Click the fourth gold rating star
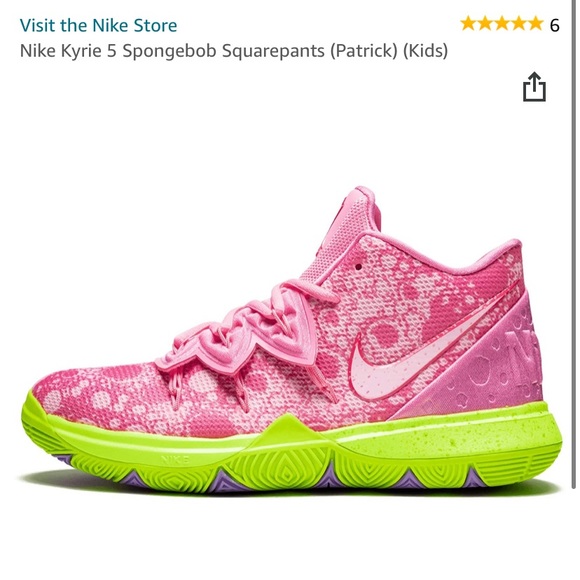This screenshot has height=580, width=580. pos(519,24)
